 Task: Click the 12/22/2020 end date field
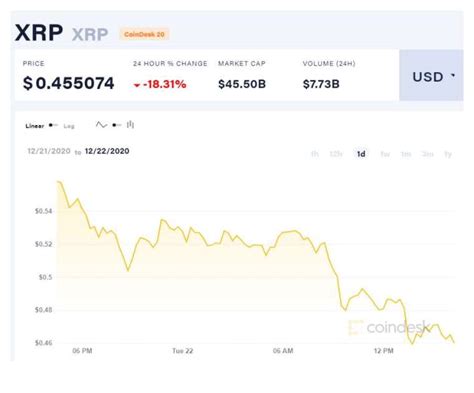tap(107, 151)
